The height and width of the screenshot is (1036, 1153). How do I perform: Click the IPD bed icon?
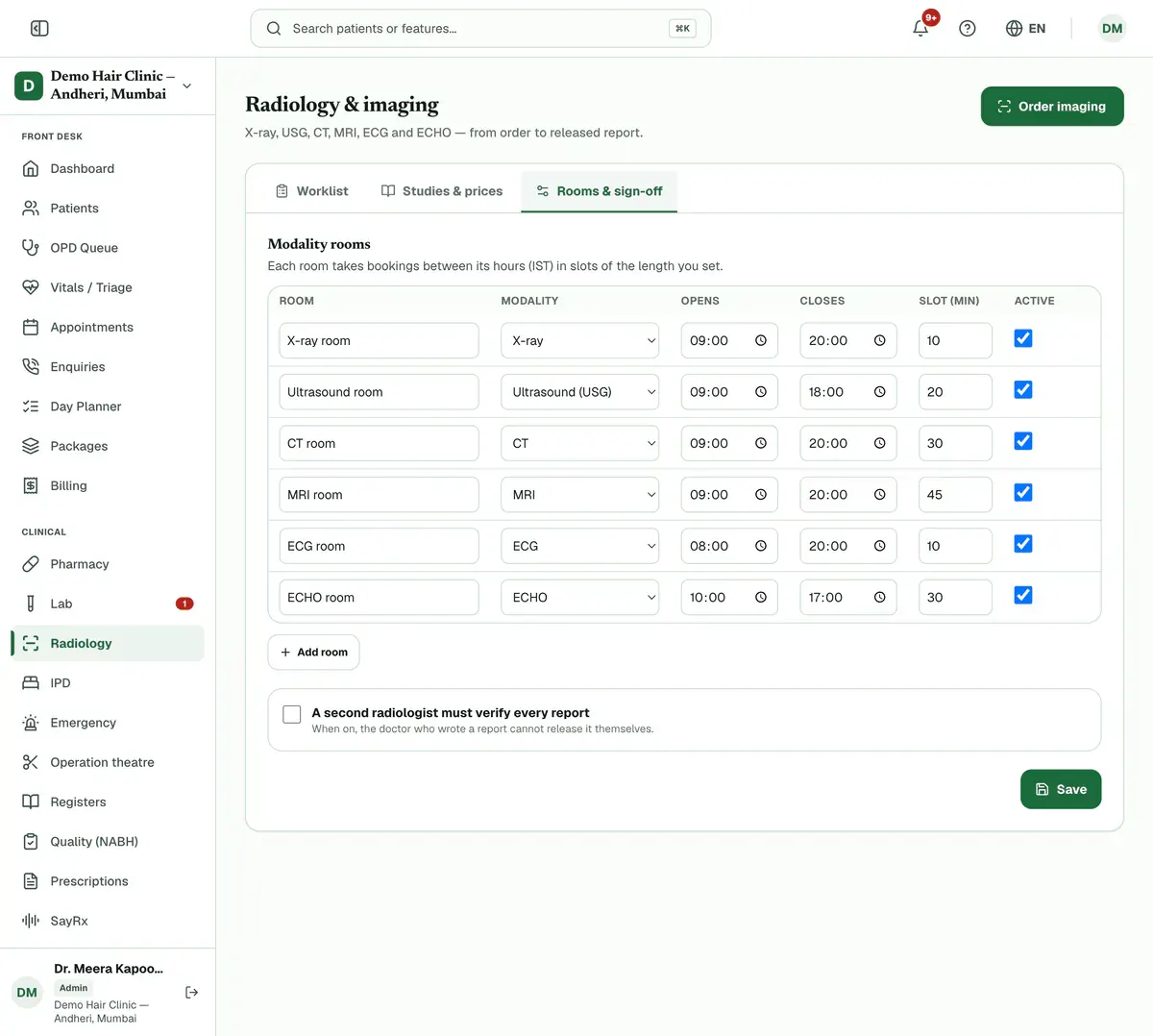(31, 683)
